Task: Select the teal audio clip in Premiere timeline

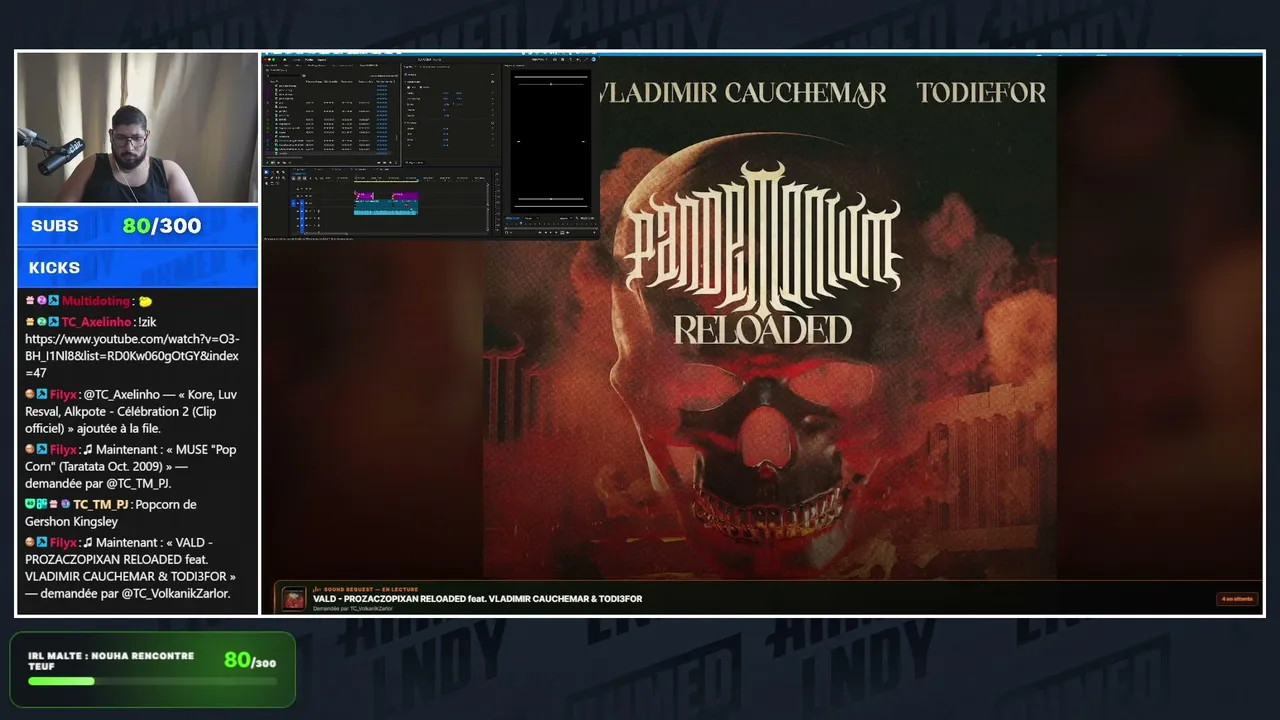Action: click(x=386, y=212)
